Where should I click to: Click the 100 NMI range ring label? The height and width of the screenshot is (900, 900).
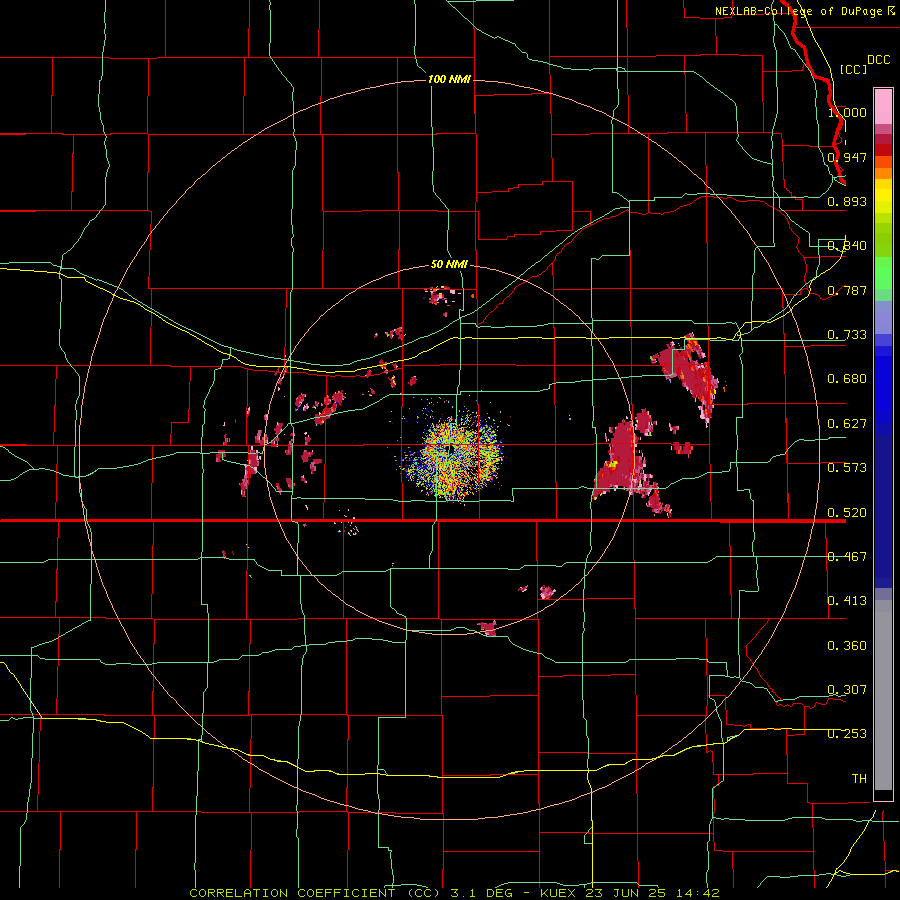tap(449, 79)
